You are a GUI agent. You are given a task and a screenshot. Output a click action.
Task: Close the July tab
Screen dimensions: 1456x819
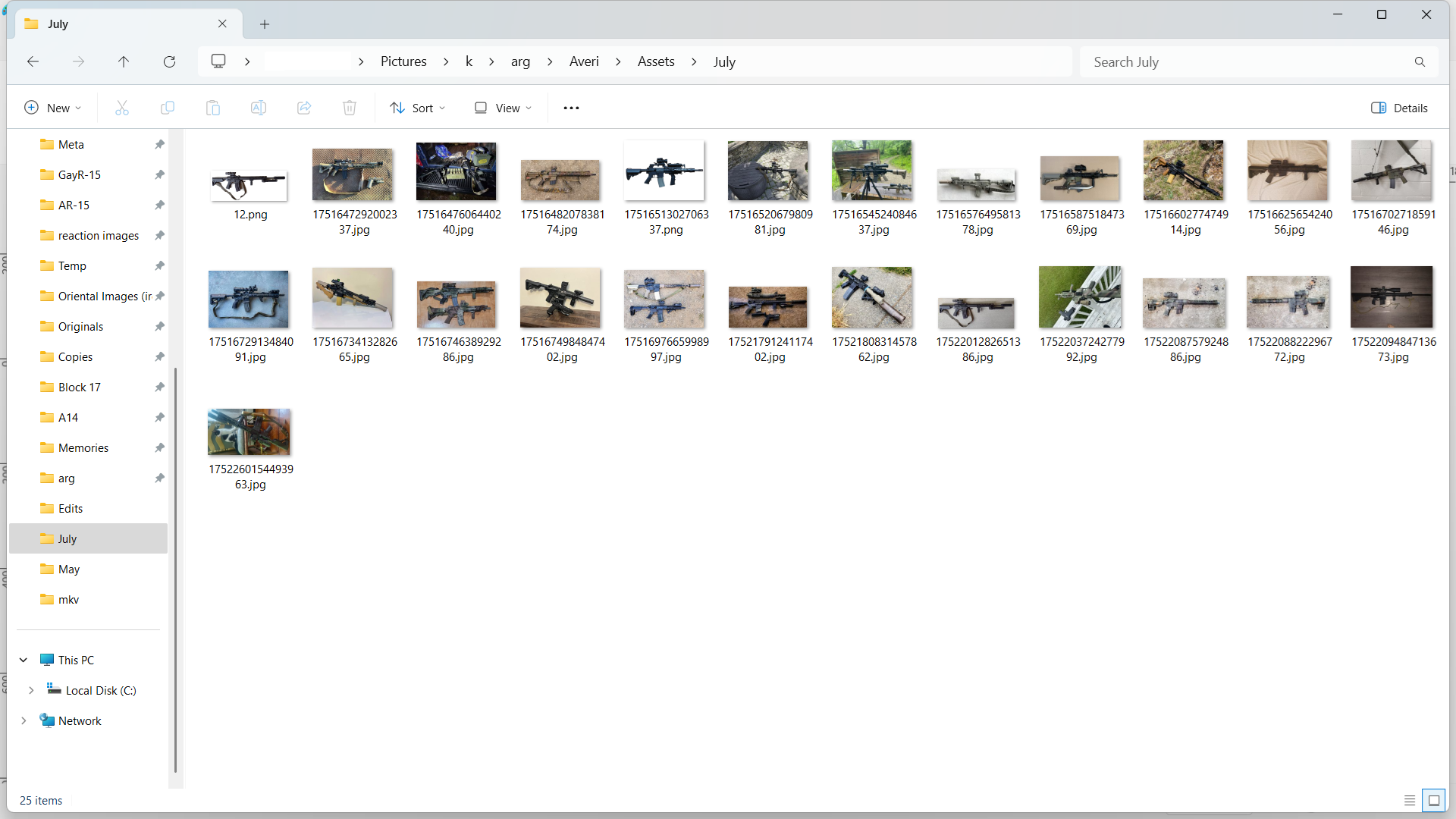click(222, 24)
